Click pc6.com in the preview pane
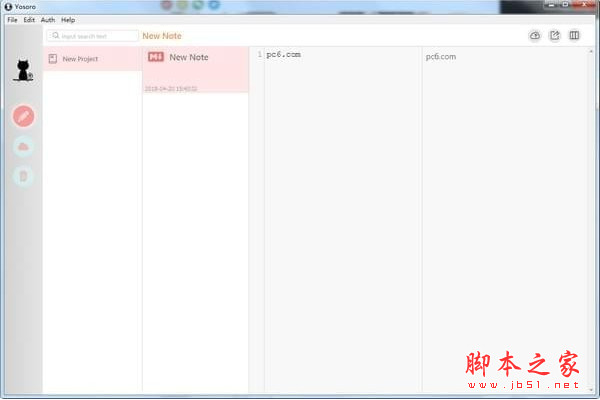 click(441, 57)
